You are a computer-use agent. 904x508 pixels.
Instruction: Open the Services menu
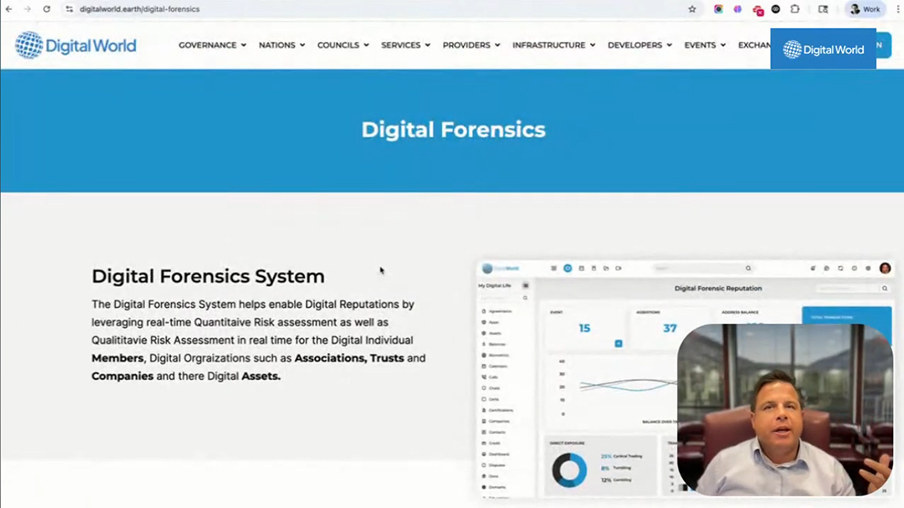click(405, 45)
